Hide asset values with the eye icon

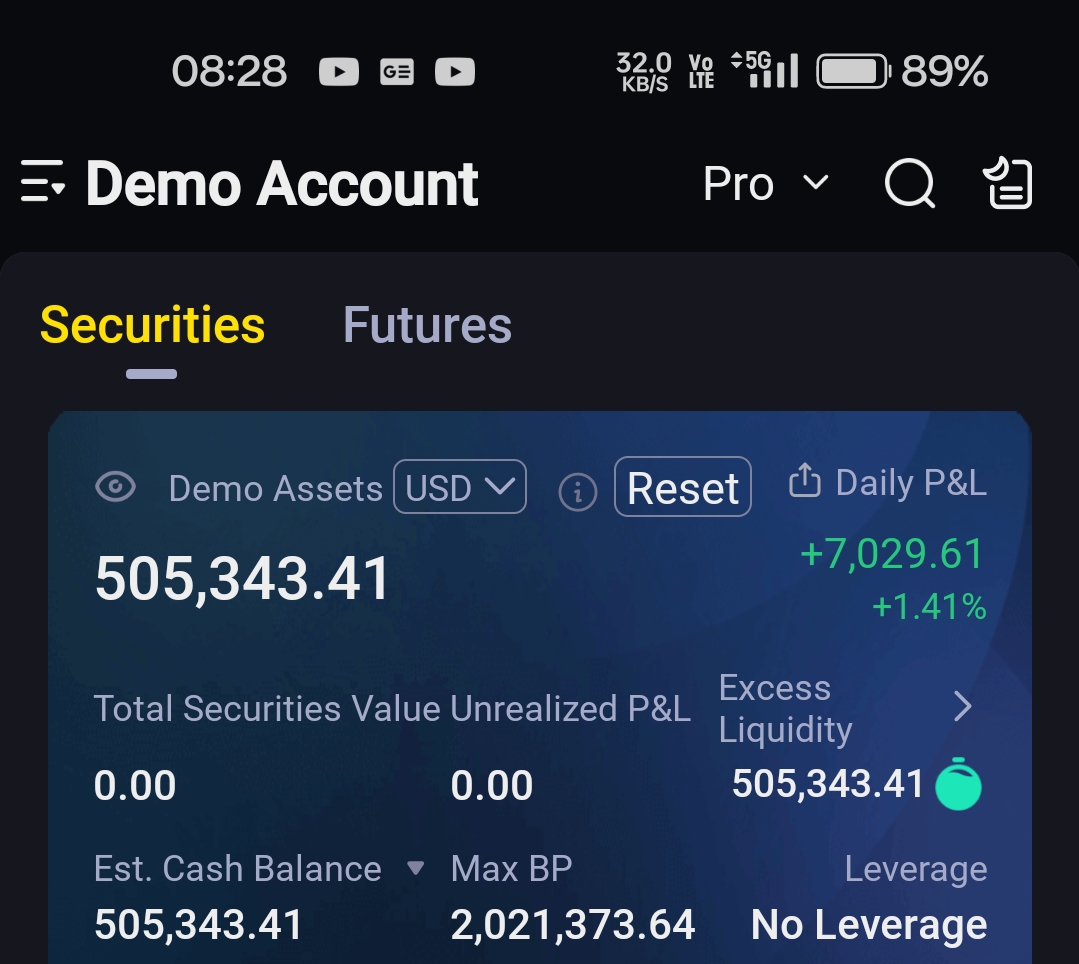point(116,488)
